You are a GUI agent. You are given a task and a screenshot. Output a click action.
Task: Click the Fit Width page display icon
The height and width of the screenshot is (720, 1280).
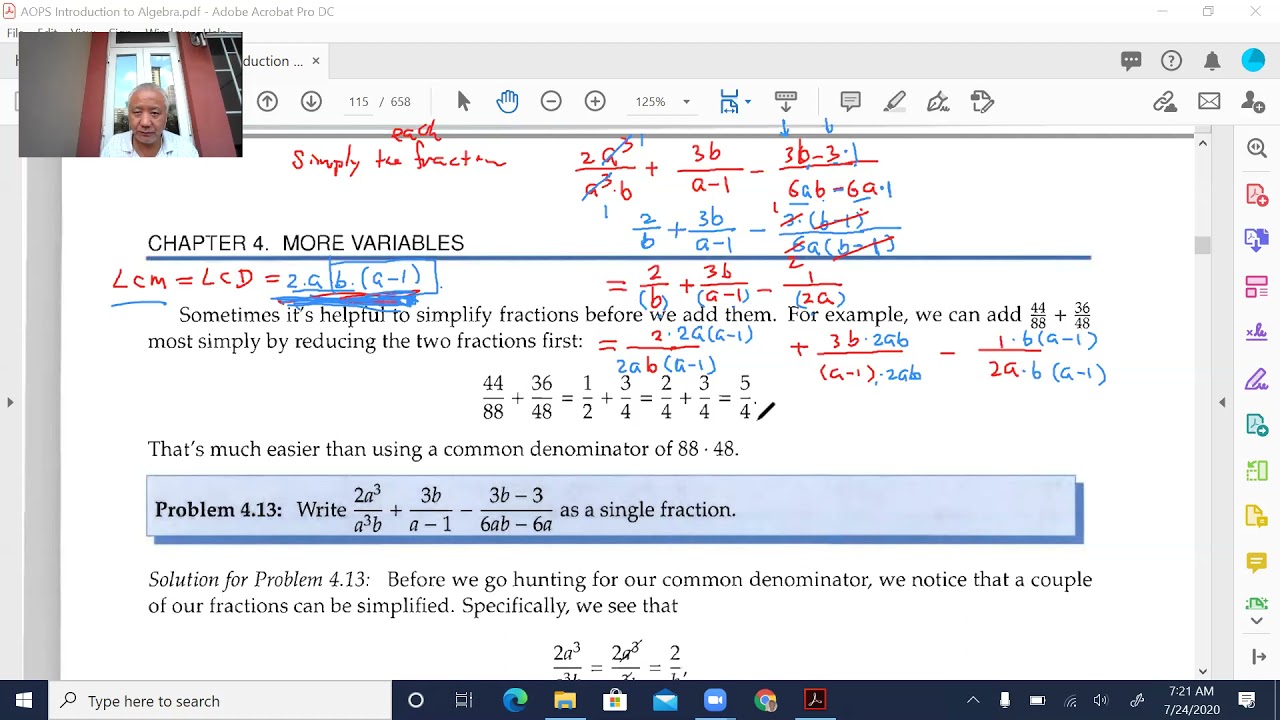(729, 101)
